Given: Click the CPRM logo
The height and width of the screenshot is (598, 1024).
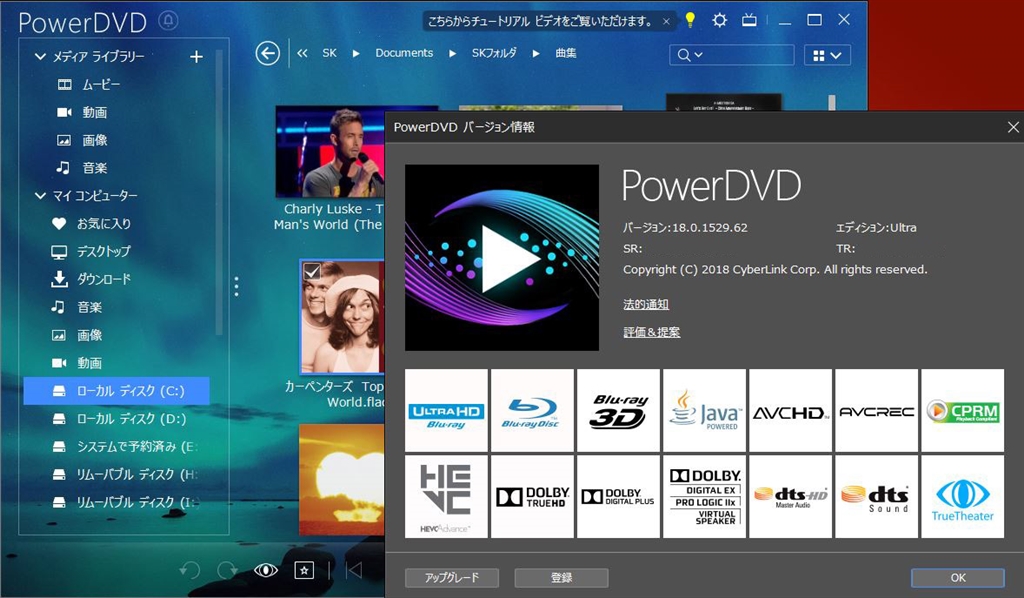Looking at the screenshot, I should point(963,411).
